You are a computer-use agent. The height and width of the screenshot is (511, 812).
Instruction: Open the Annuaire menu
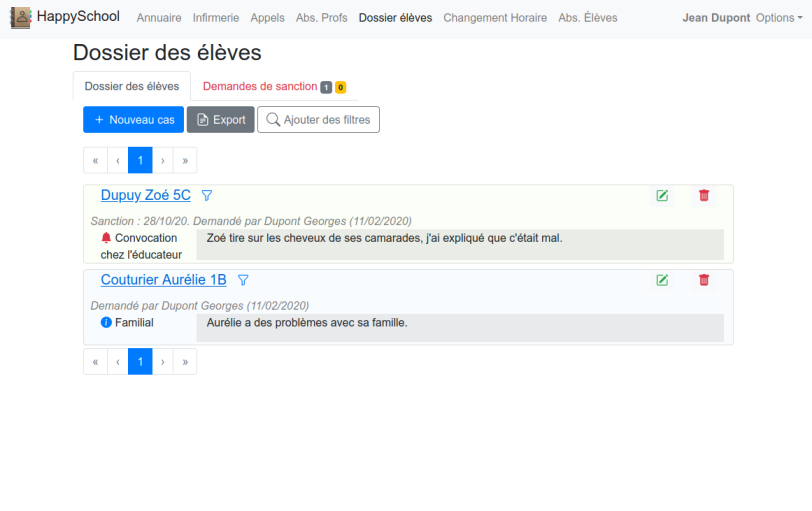click(x=159, y=18)
